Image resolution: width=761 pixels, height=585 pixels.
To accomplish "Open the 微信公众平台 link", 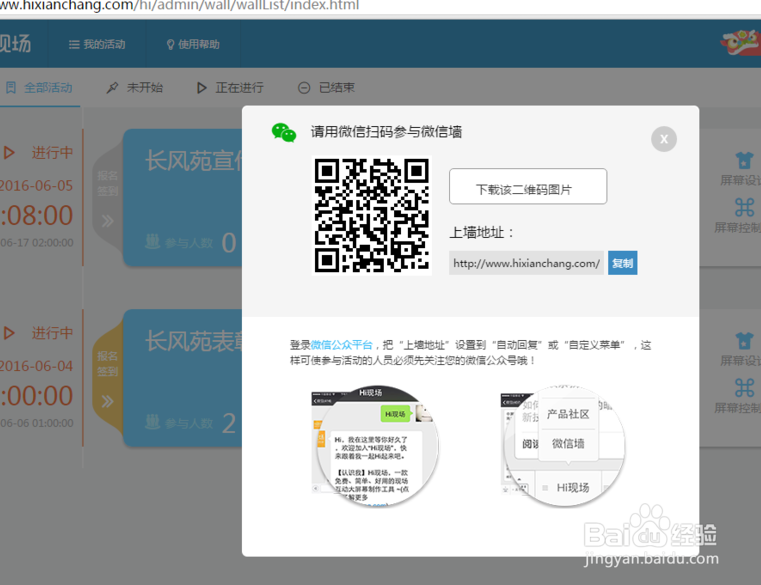I will click(x=341, y=345).
